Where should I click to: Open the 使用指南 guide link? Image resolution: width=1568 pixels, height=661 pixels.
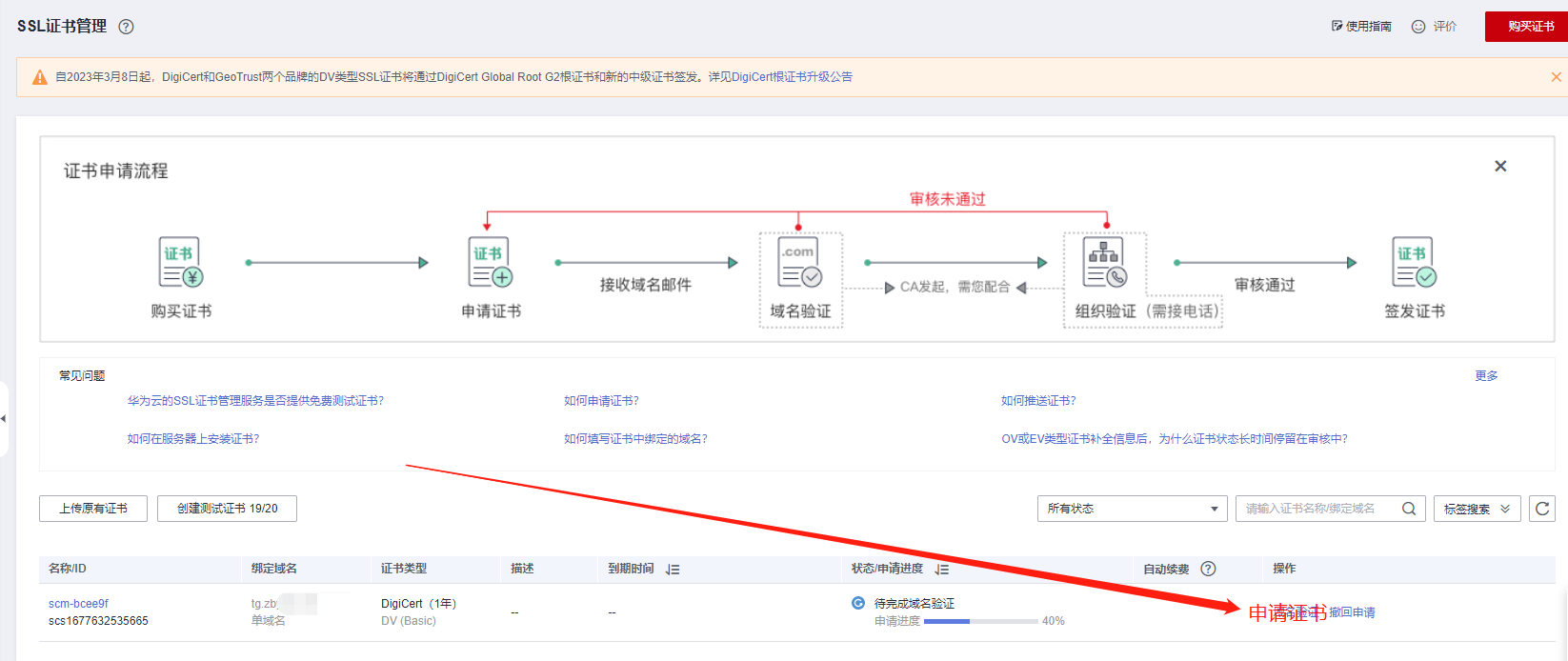coord(1361,27)
